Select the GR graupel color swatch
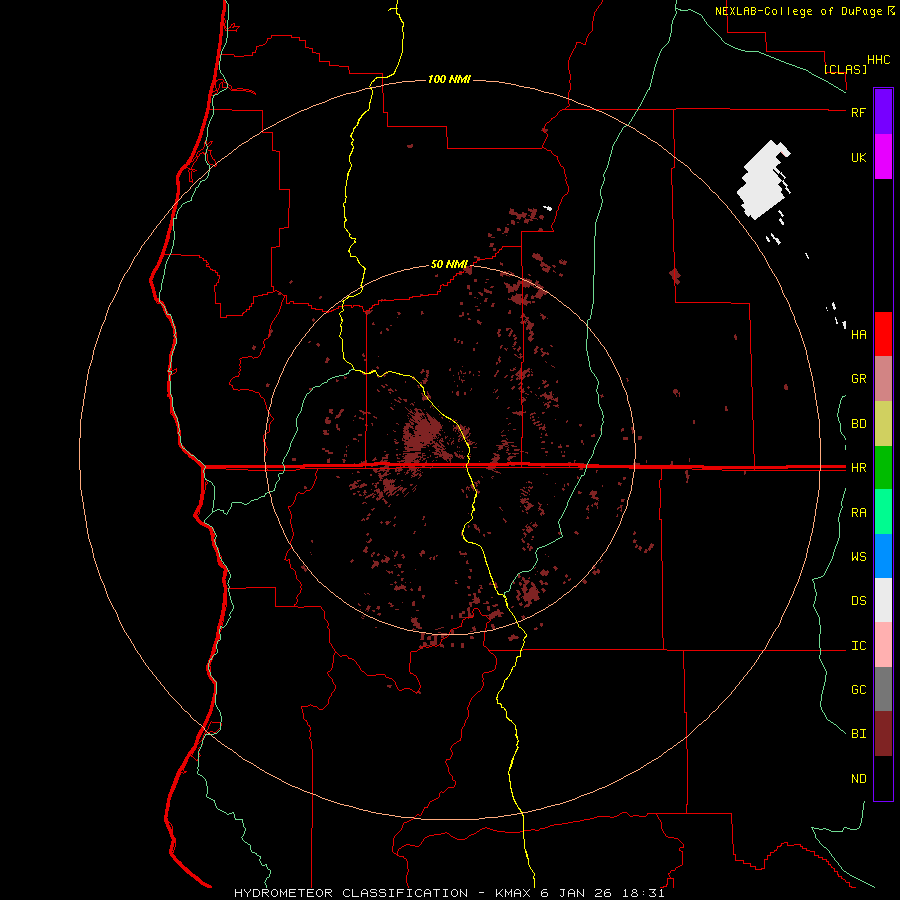Viewport: 900px width, 900px height. tap(883, 379)
